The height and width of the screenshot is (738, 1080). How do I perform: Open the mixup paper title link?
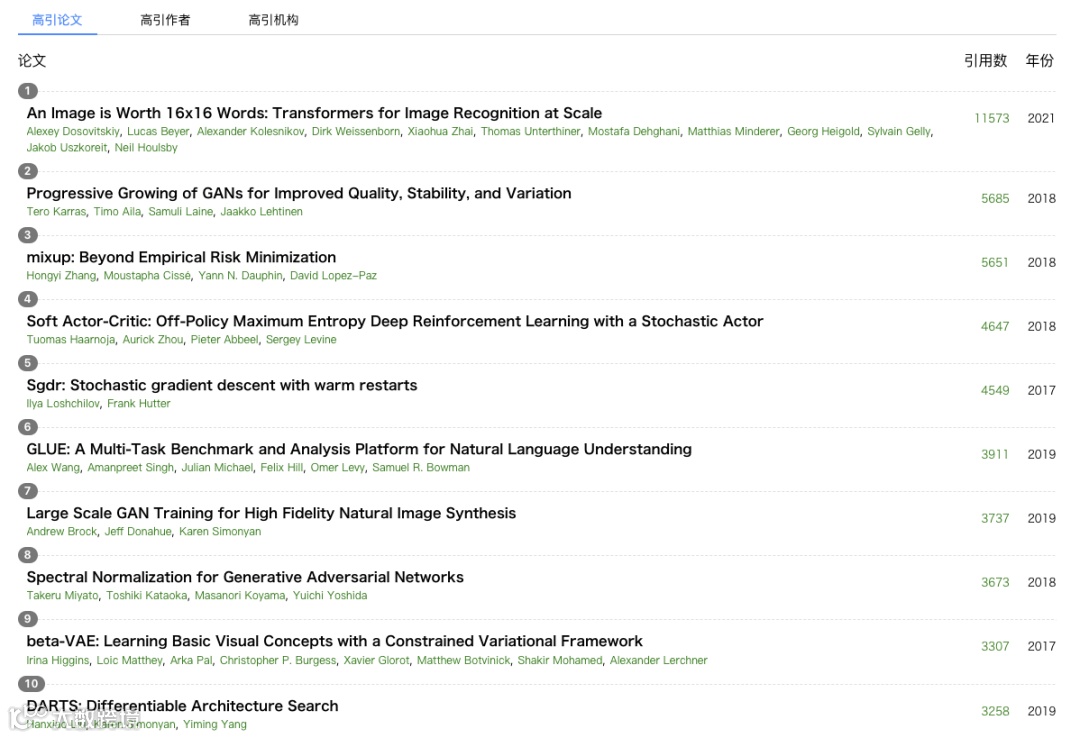click(181, 257)
